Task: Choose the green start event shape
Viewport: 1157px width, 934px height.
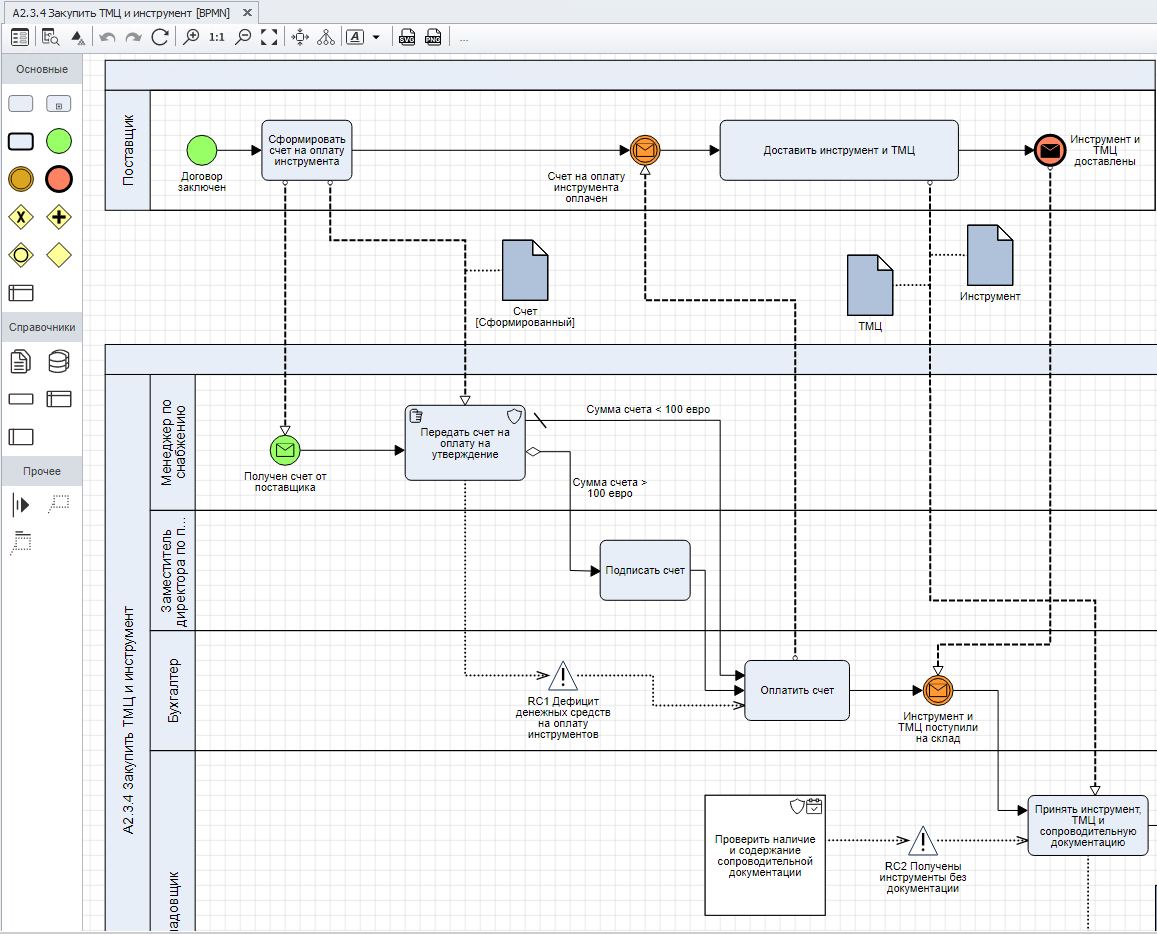Action: coord(60,141)
